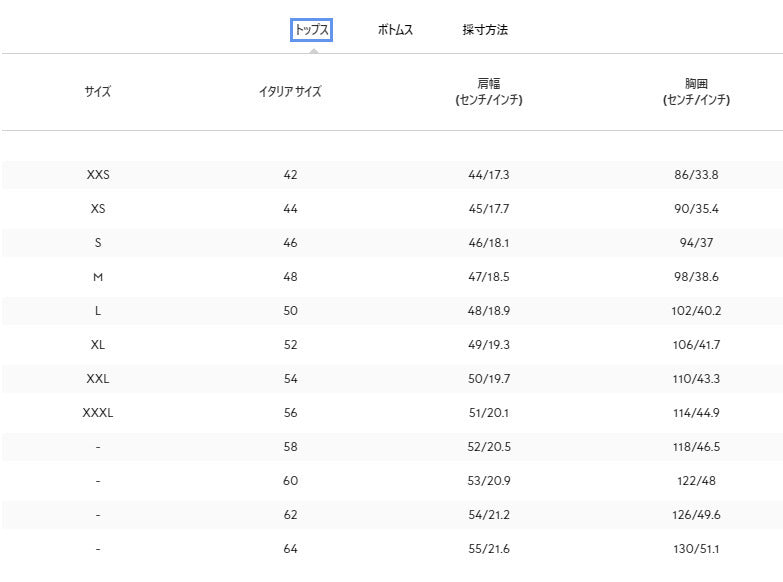
Task: Click Italian size 62 cell
Action: pos(290,515)
